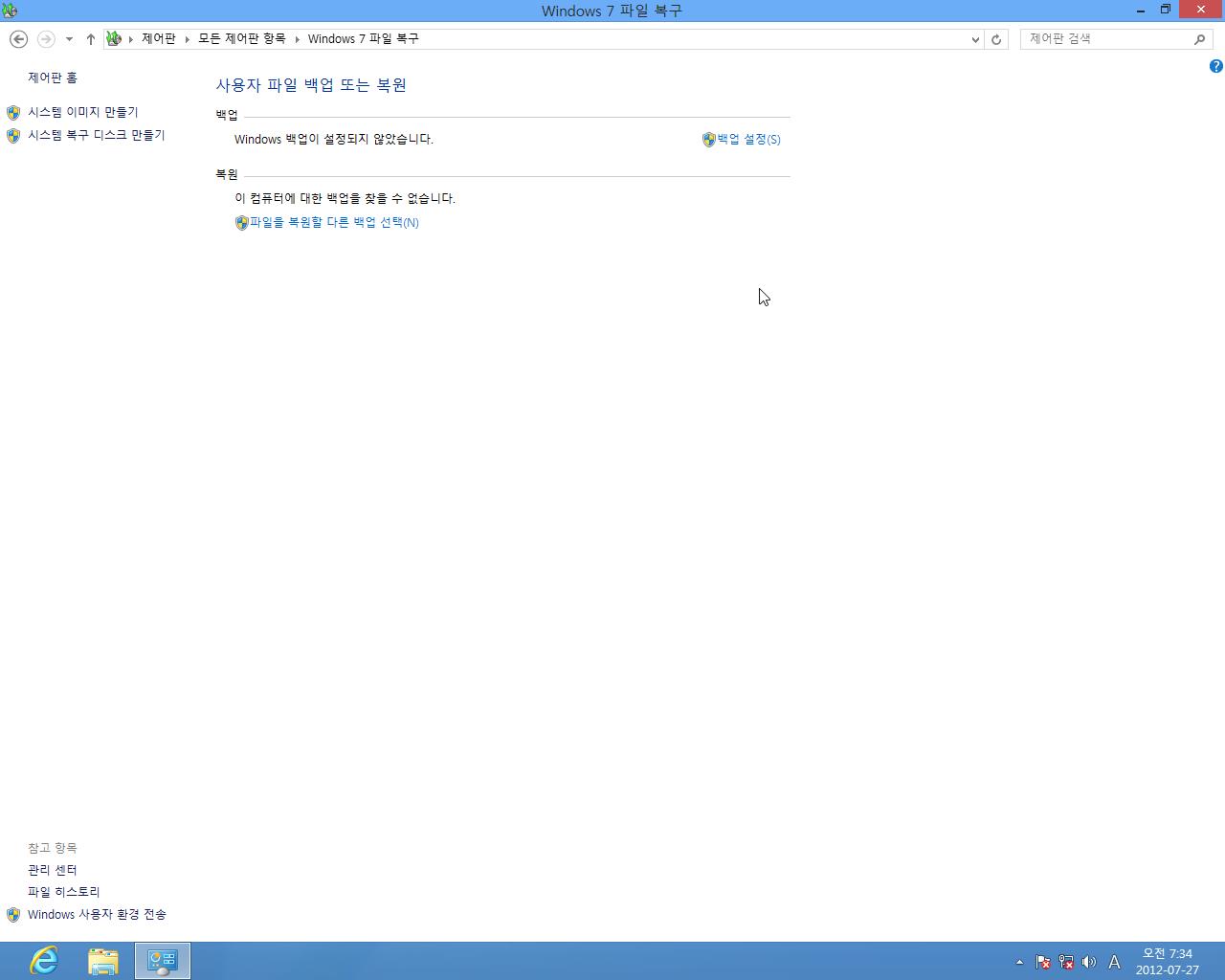This screenshot has width=1225, height=980.
Task: Click shield icon beside 시스템 이미지 만들기
Action: click(13, 113)
